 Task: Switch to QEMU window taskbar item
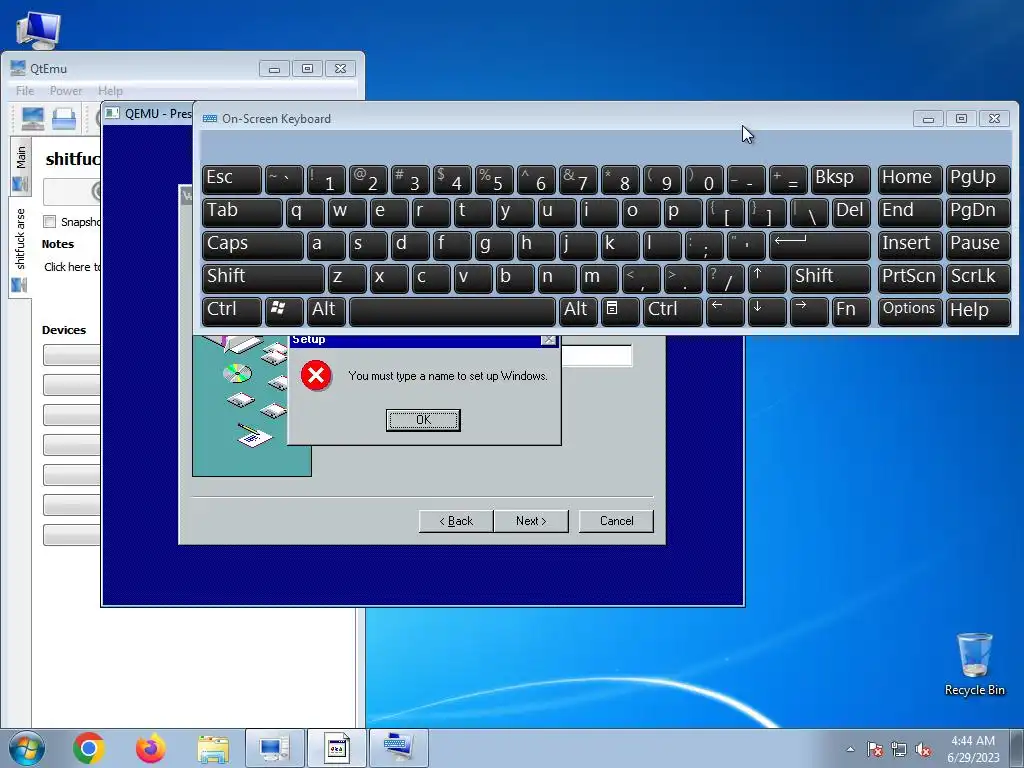coord(337,748)
